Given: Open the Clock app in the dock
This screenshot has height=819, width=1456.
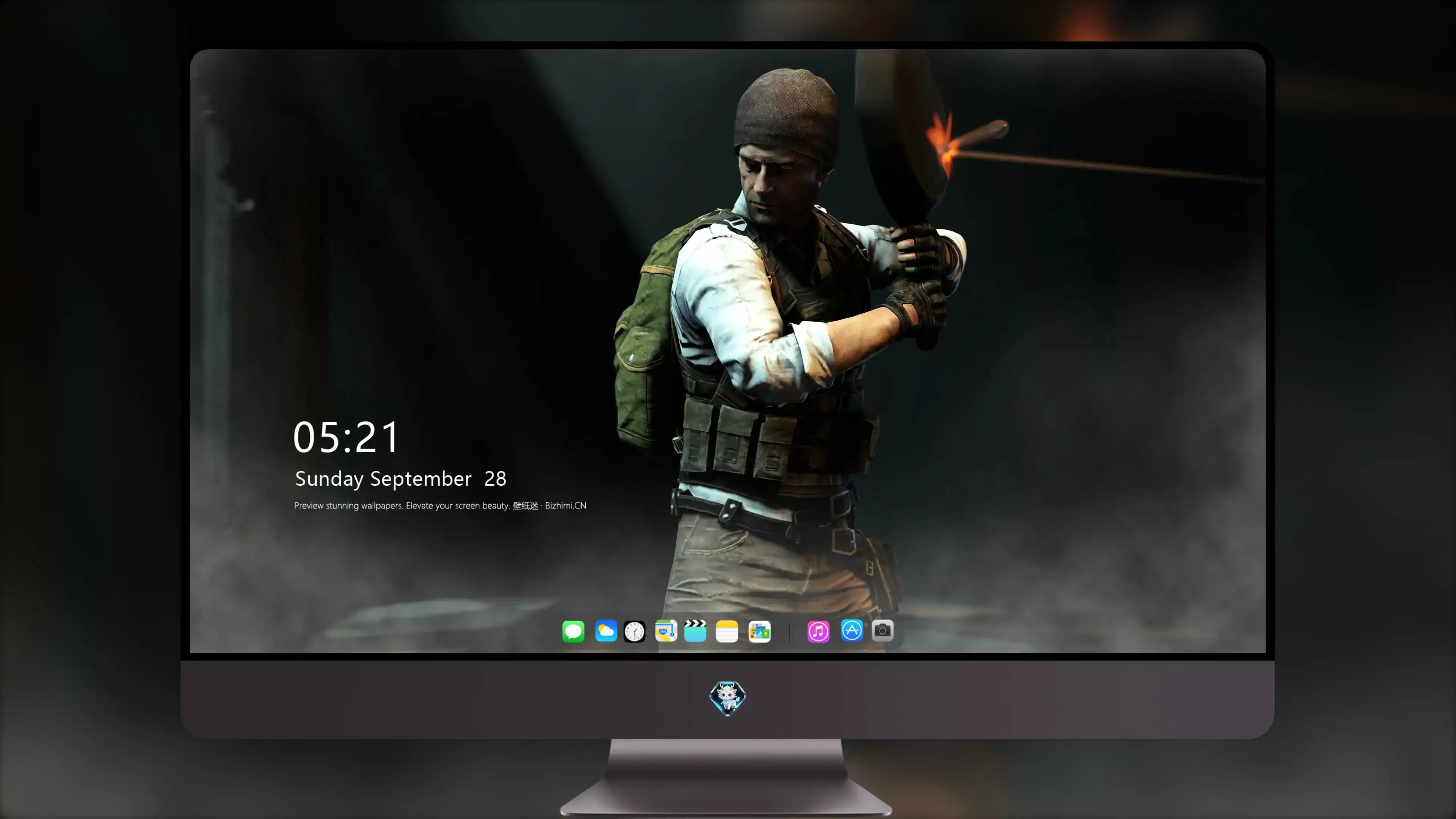Looking at the screenshot, I should pos(634,631).
